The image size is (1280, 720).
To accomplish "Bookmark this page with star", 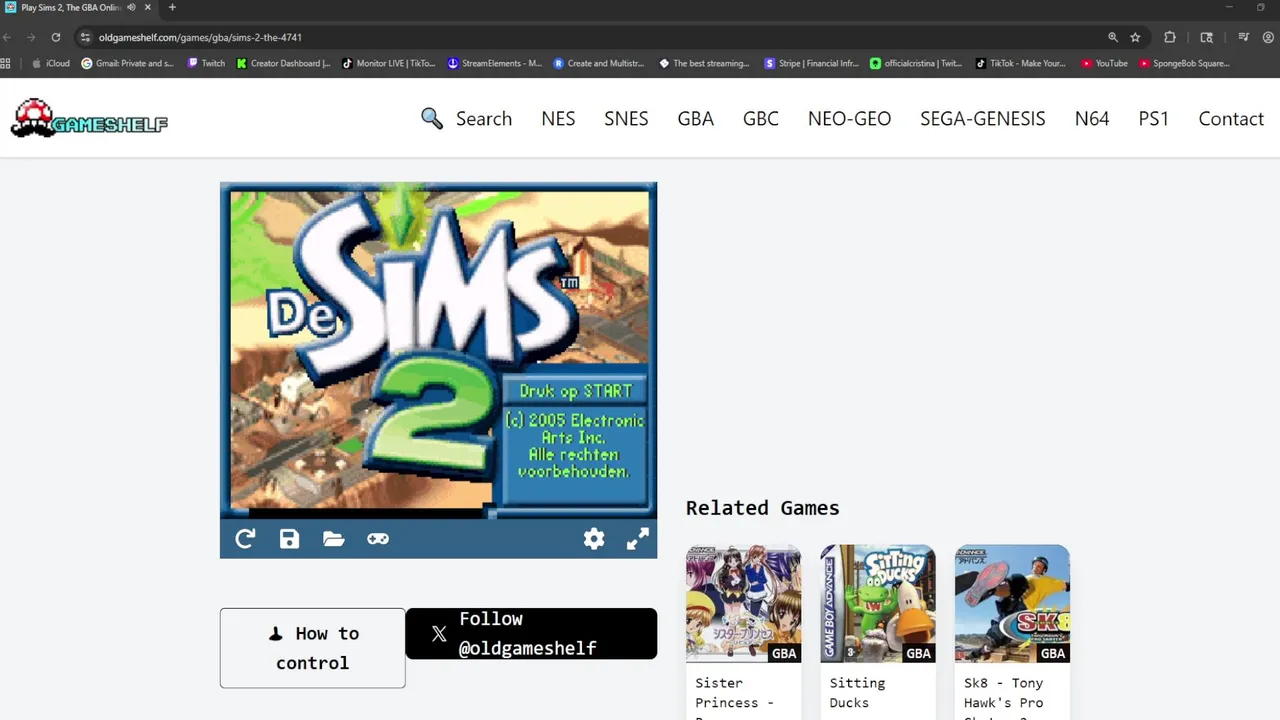I will coord(1135,37).
